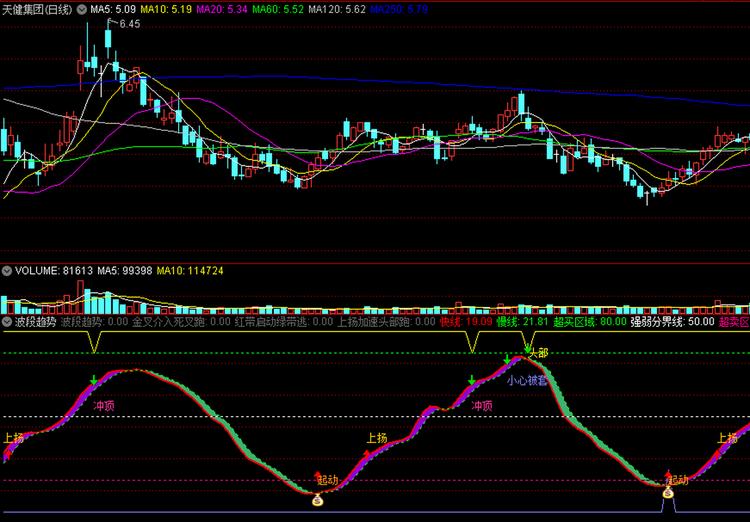Click the tallest red volume bar on left

(x=80, y=297)
